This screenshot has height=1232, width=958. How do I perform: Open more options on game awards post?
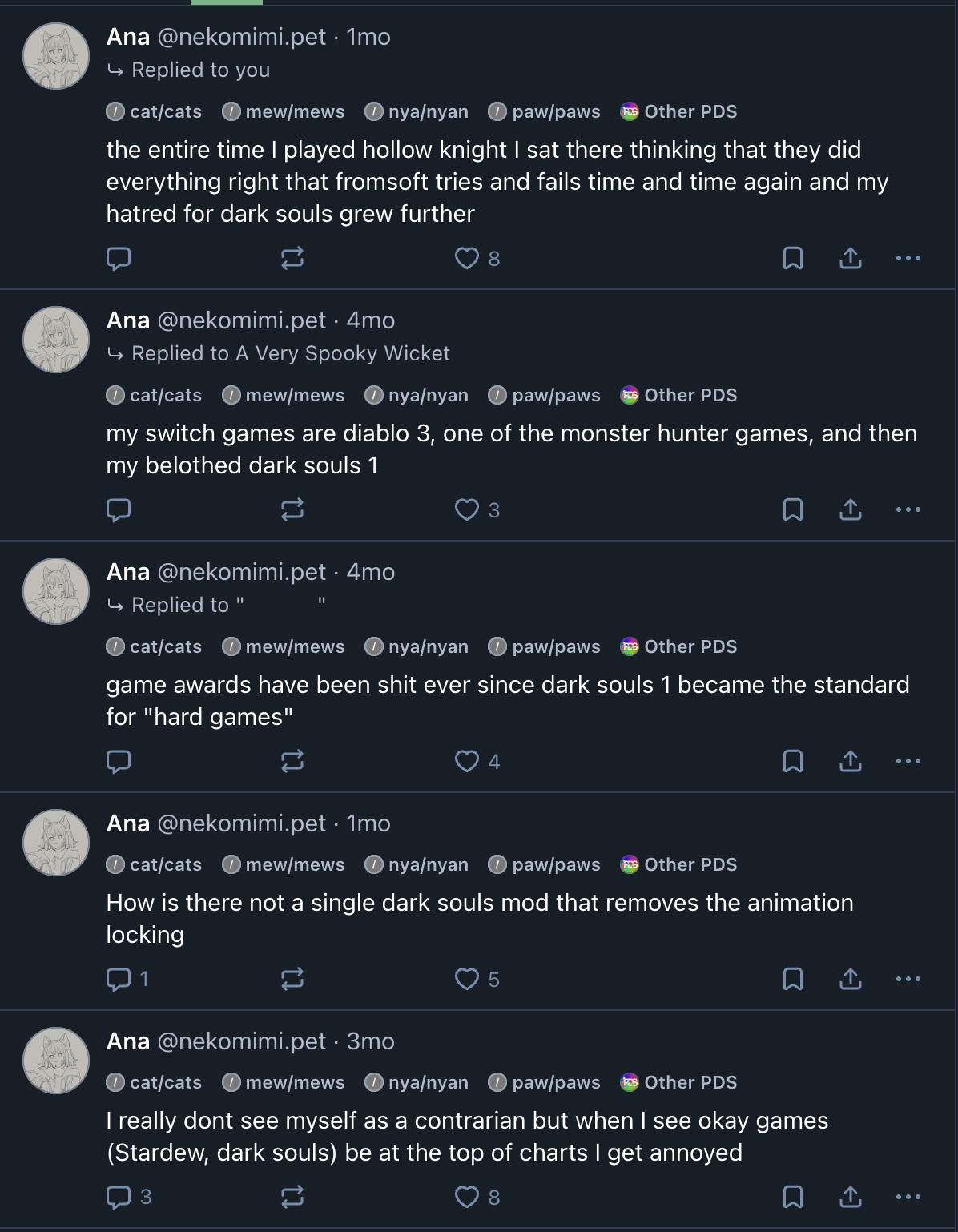(x=908, y=762)
